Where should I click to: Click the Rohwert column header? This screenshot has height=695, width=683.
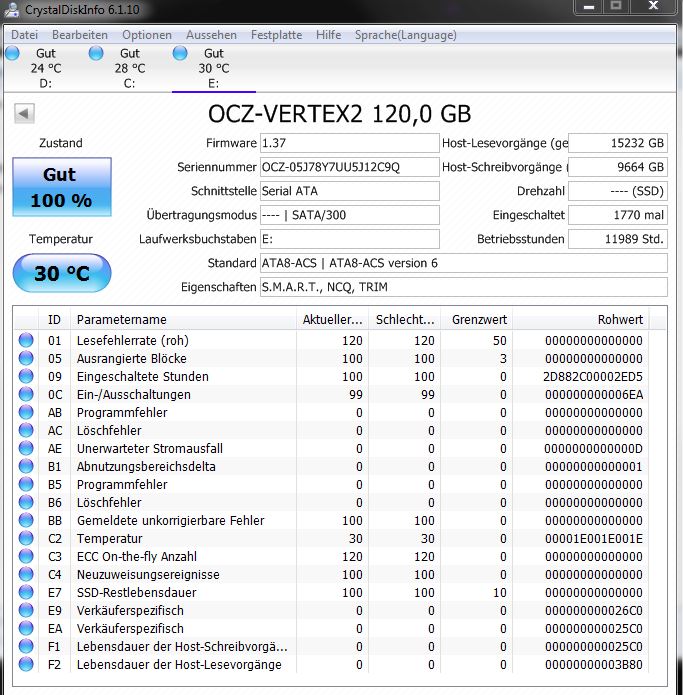pyautogui.click(x=581, y=319)
